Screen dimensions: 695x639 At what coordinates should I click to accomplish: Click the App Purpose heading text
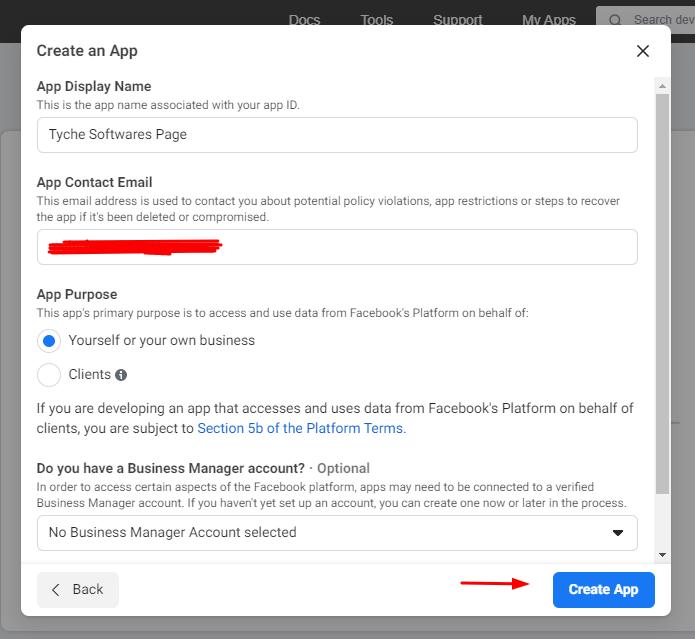click(77, 295)
